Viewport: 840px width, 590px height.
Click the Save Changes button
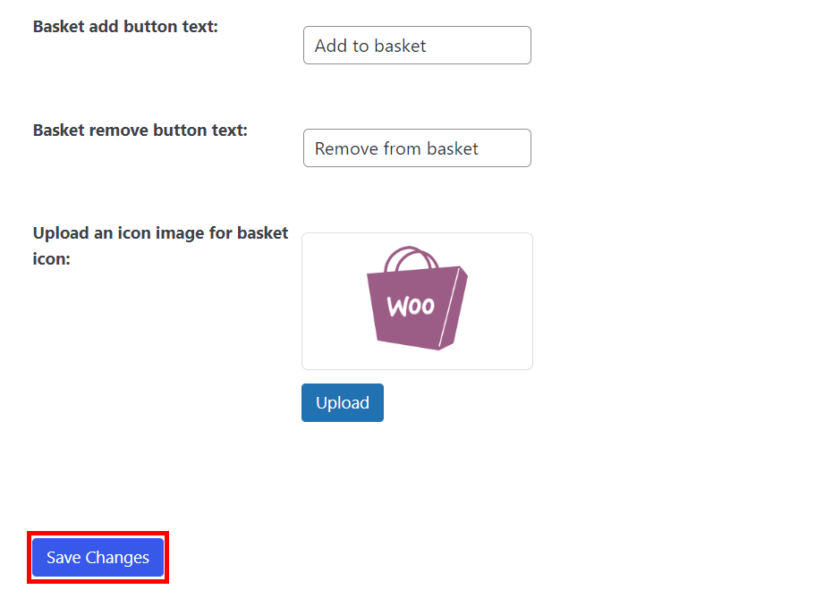click(98, 557)
